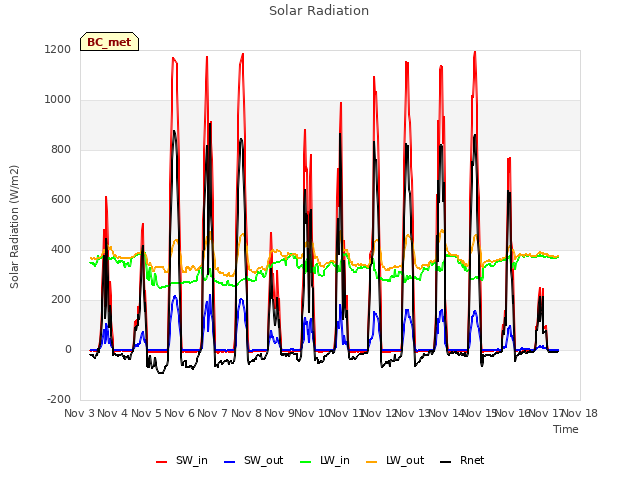This screenshot has height=480, width=640.
Task: Click the 1000 y-axis tick label
Action: 58,100
